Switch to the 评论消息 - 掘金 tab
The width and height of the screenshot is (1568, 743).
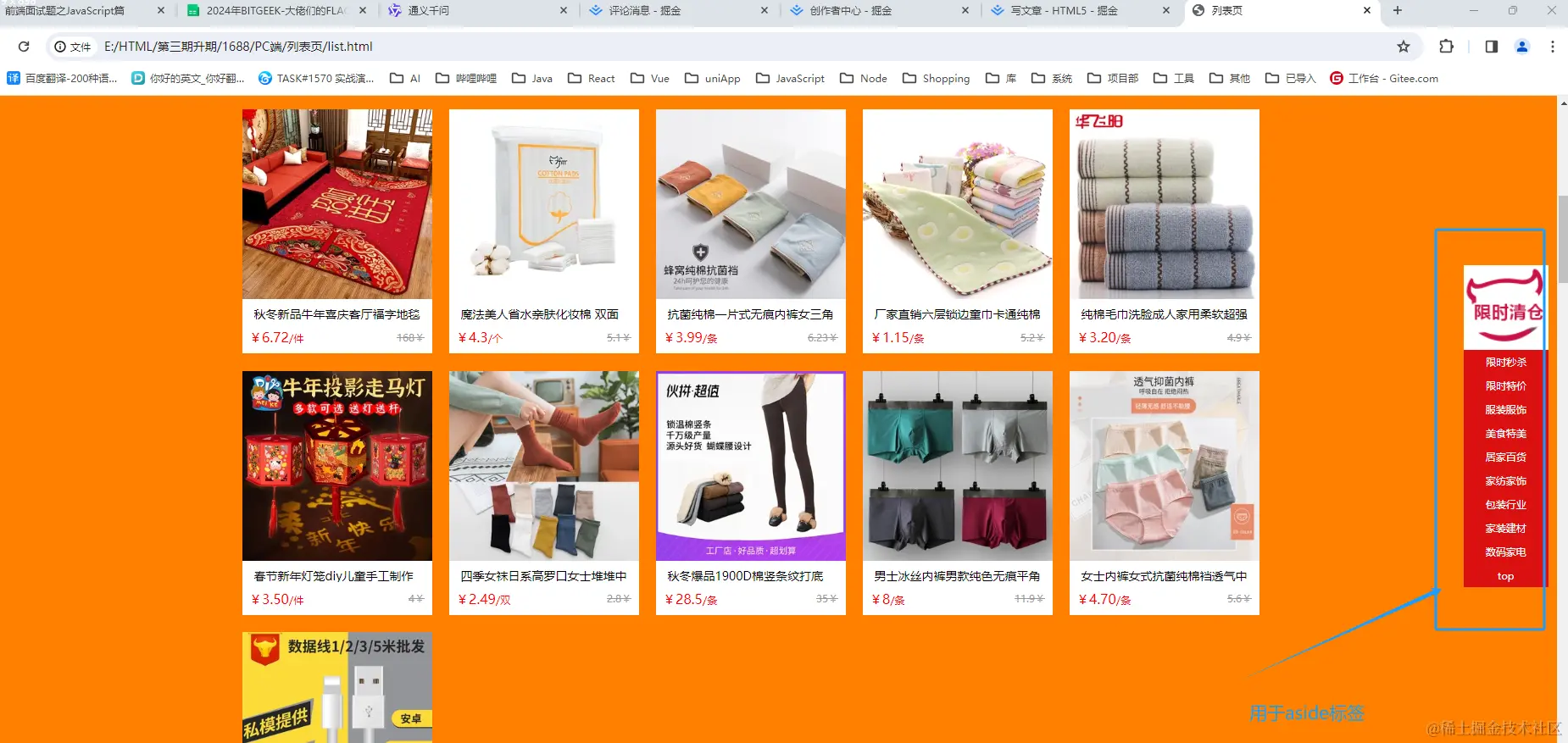(679, 10)
